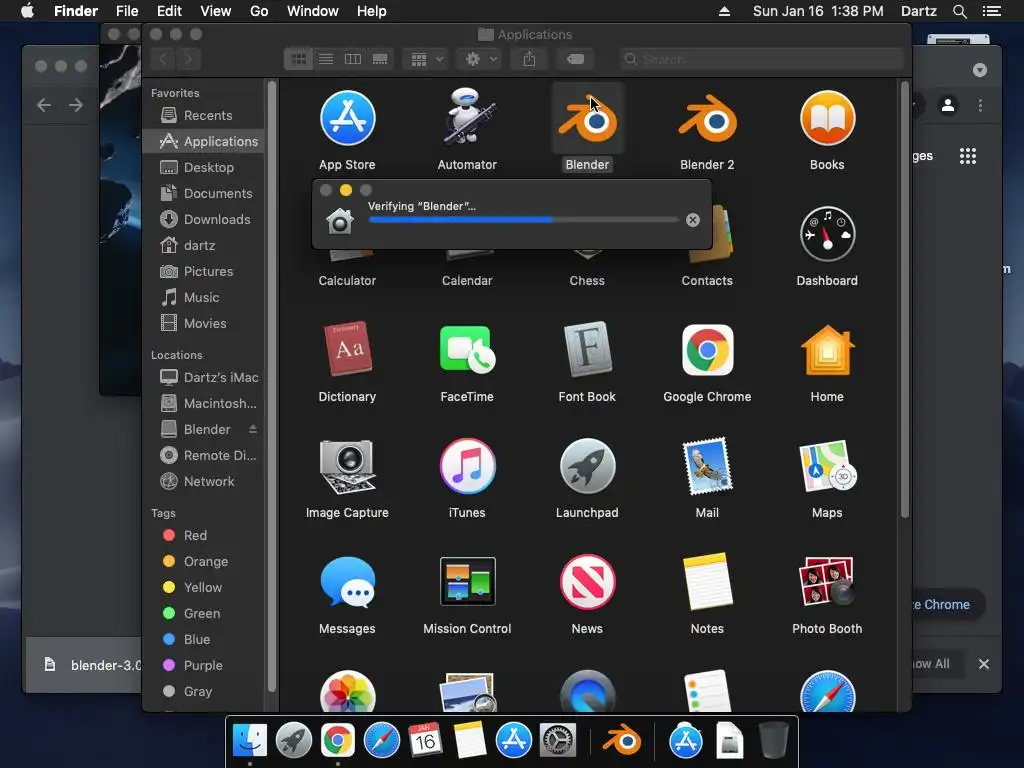This screenshot has height=768, width=1024.
Task: Click the Edit Tags toolbar button
Action: click(575, 59)
